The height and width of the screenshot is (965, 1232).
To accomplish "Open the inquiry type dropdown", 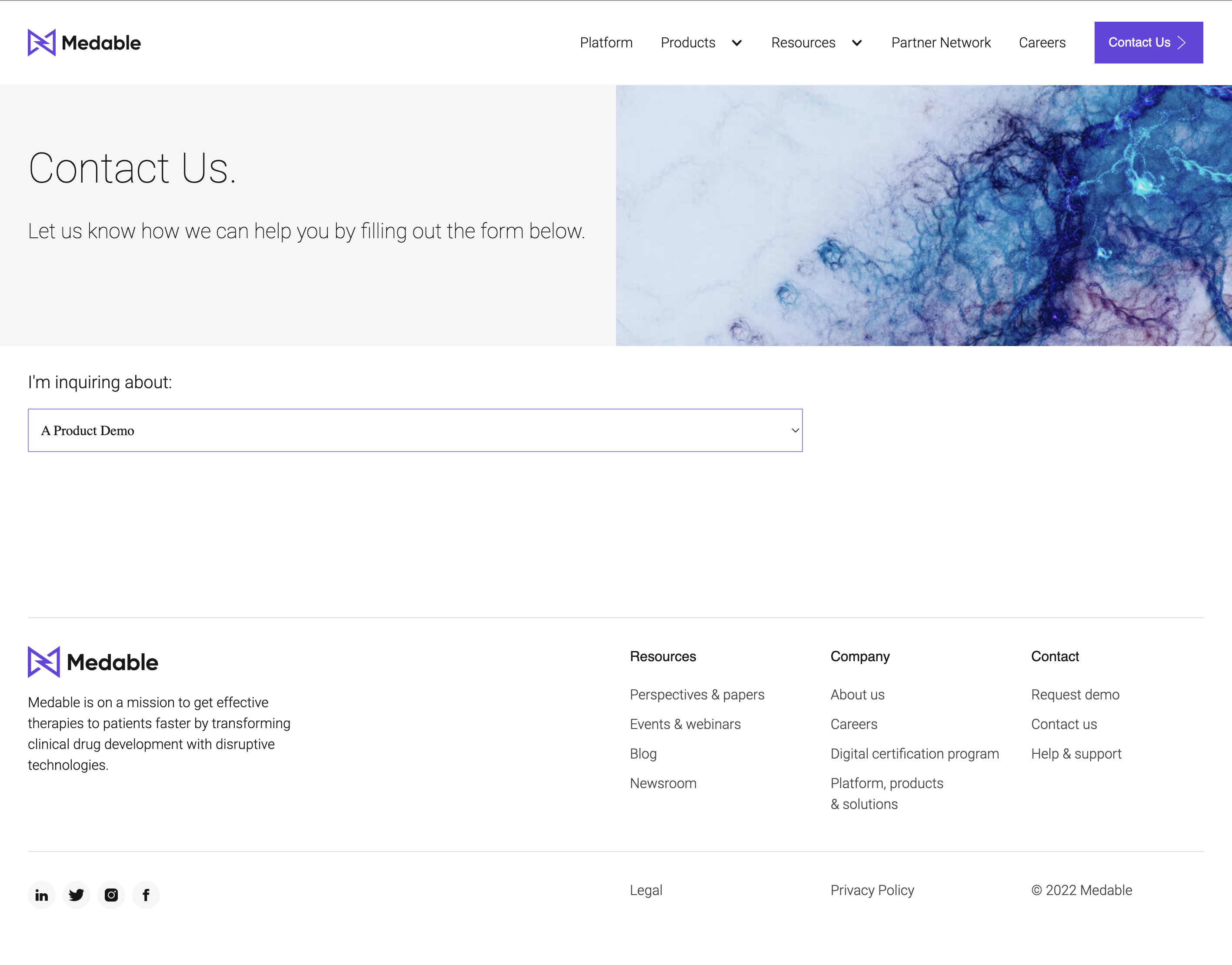I will pyautogui.click(x=415, y=430).
